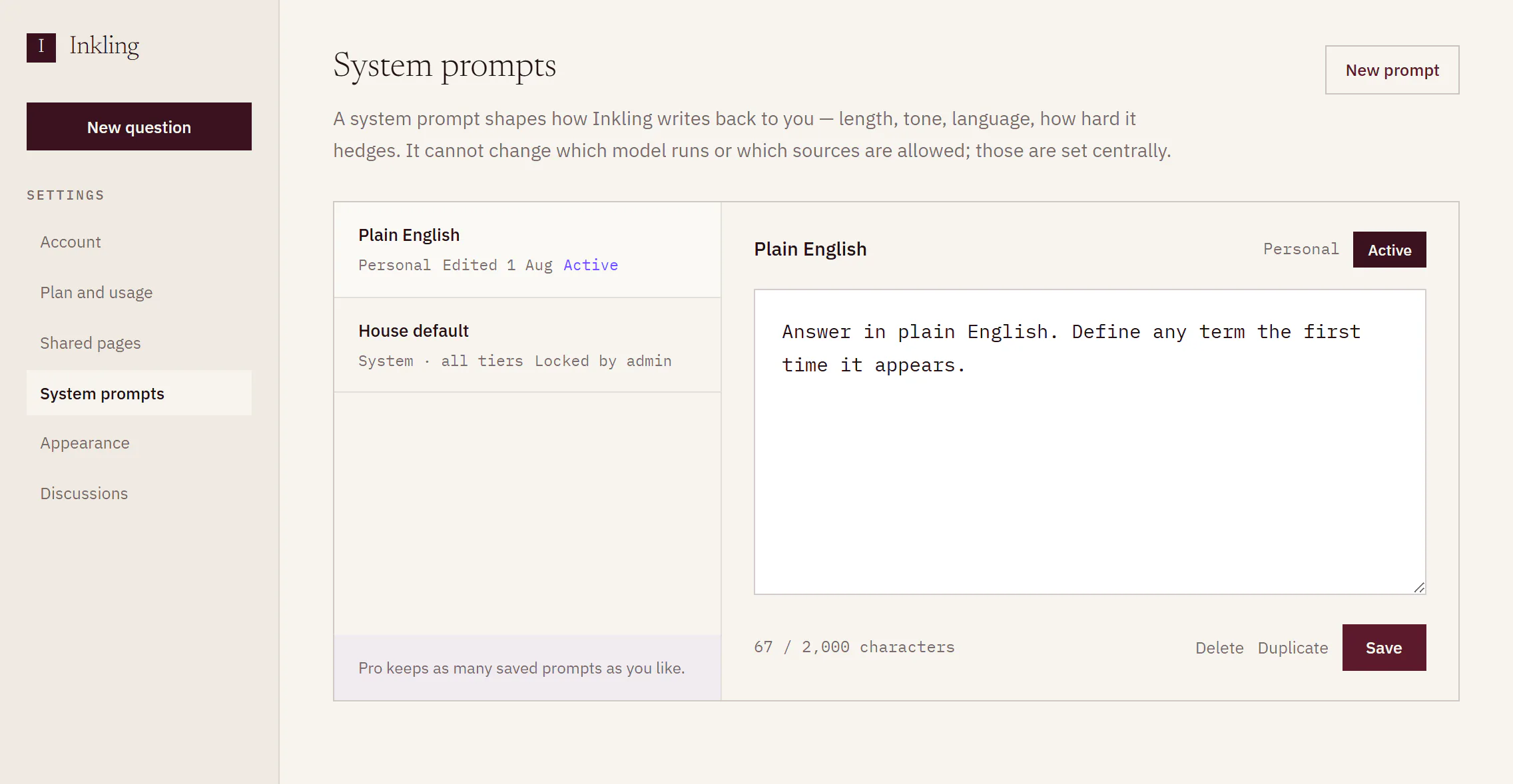Duplicate the Plain English prompt
This screenshot has width=1513, height=784.
(x=1293, y=648)
